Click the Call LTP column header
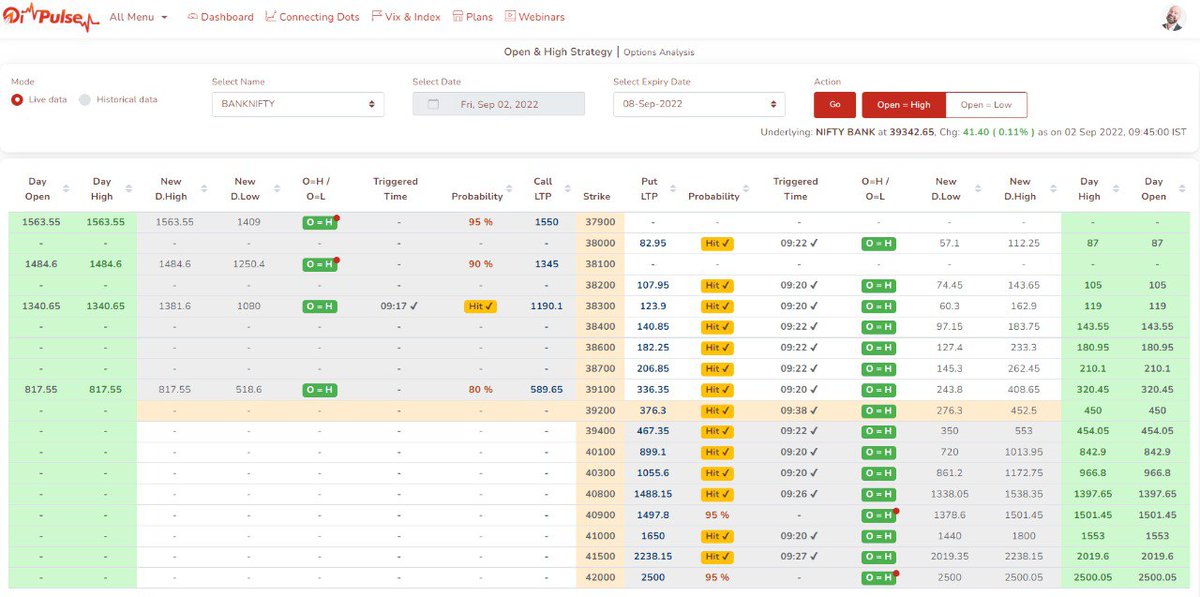Image resolution: width=1200 pixels, height=597 pixels. click(543, 189)
